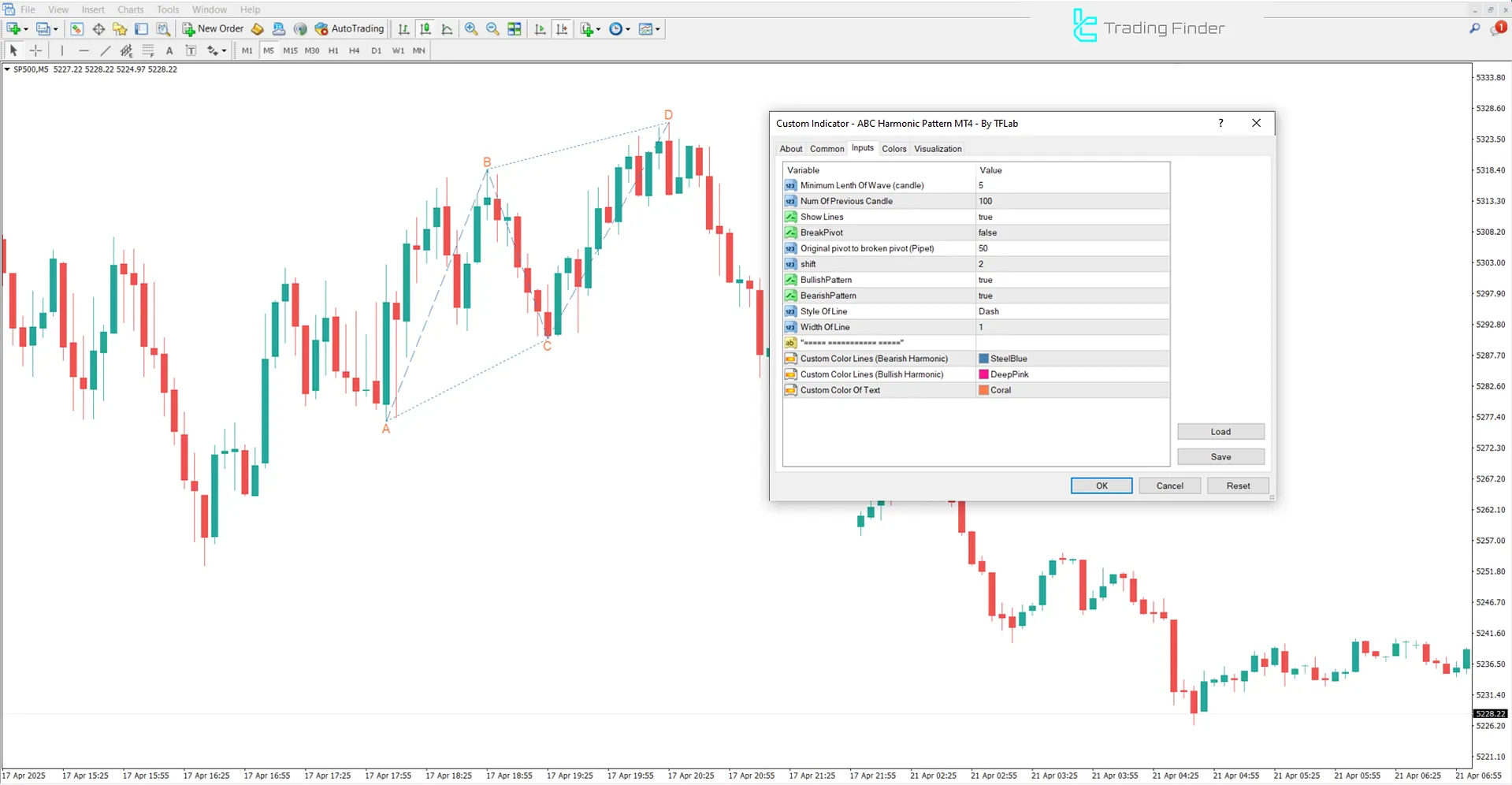Enable automatic chart scrolling icon
1512x785 pixels.
click(540, 29)
